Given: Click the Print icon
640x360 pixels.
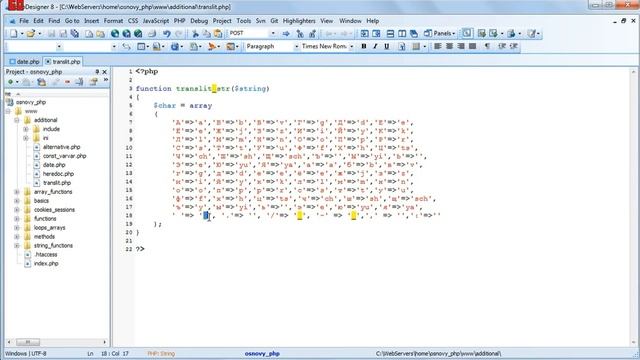Looking at the screenshot, I should point(152,33).
